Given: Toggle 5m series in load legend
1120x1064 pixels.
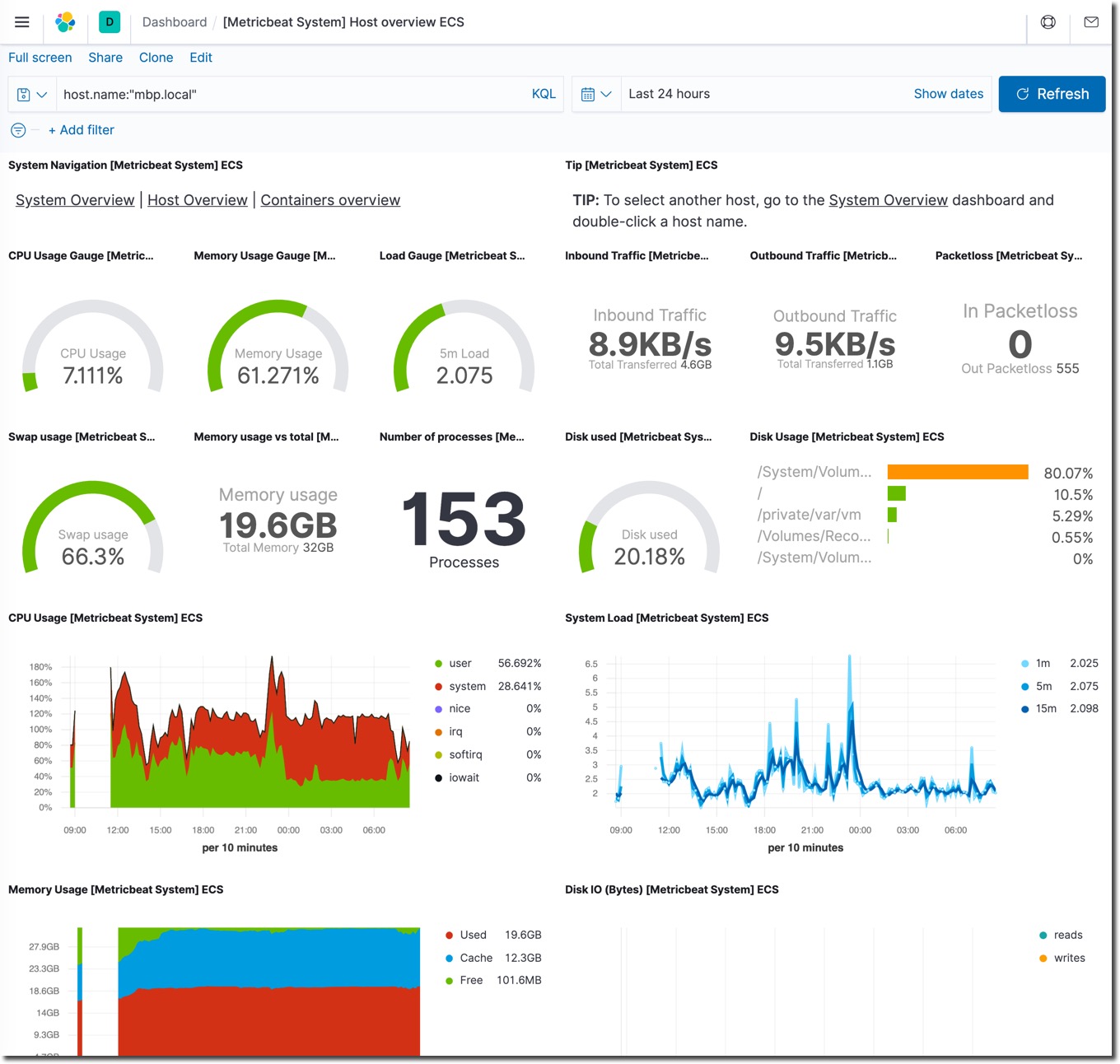Looking at the screenshot, I should pos(1043,686).
